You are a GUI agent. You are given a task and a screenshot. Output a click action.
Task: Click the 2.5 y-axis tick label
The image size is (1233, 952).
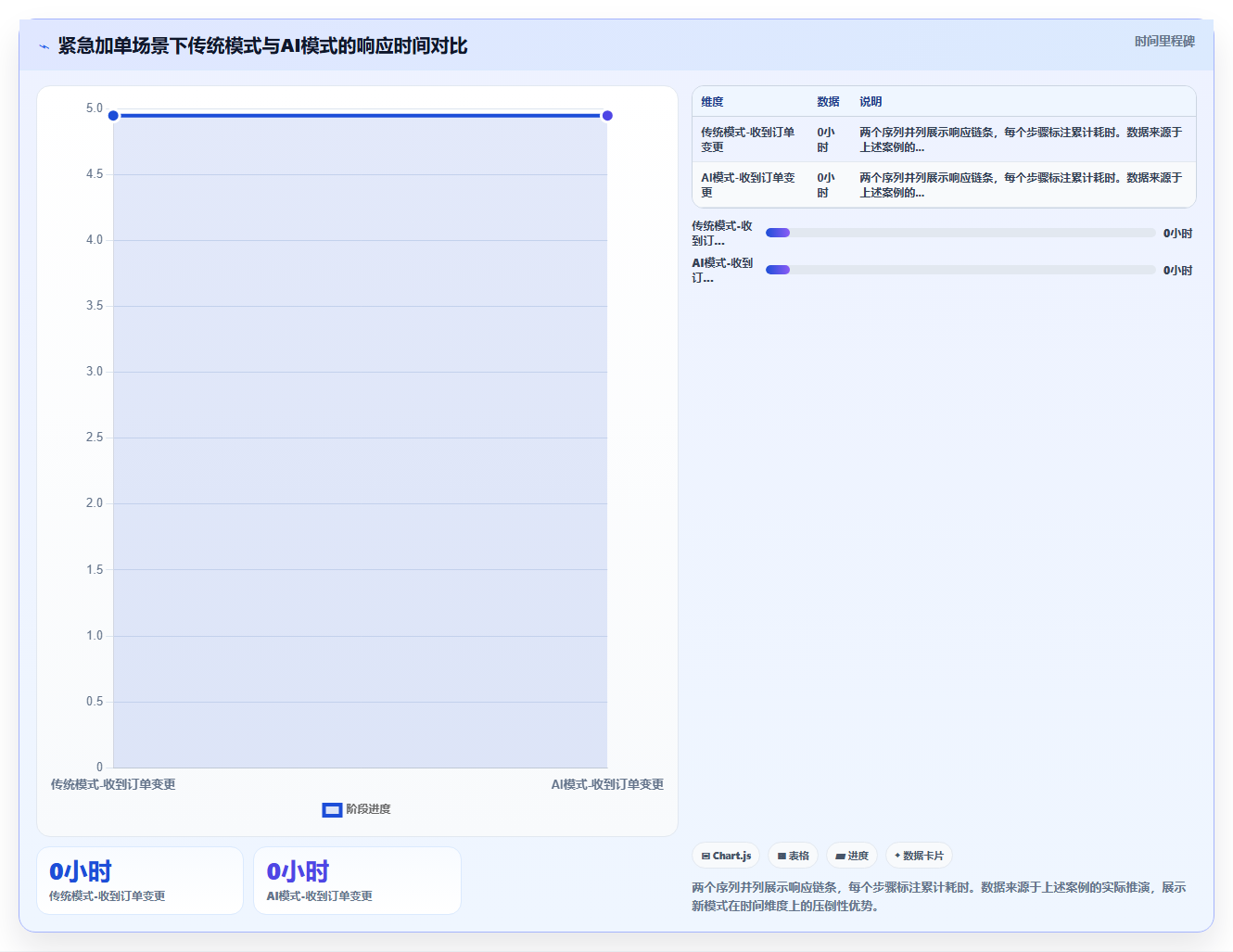95,438
